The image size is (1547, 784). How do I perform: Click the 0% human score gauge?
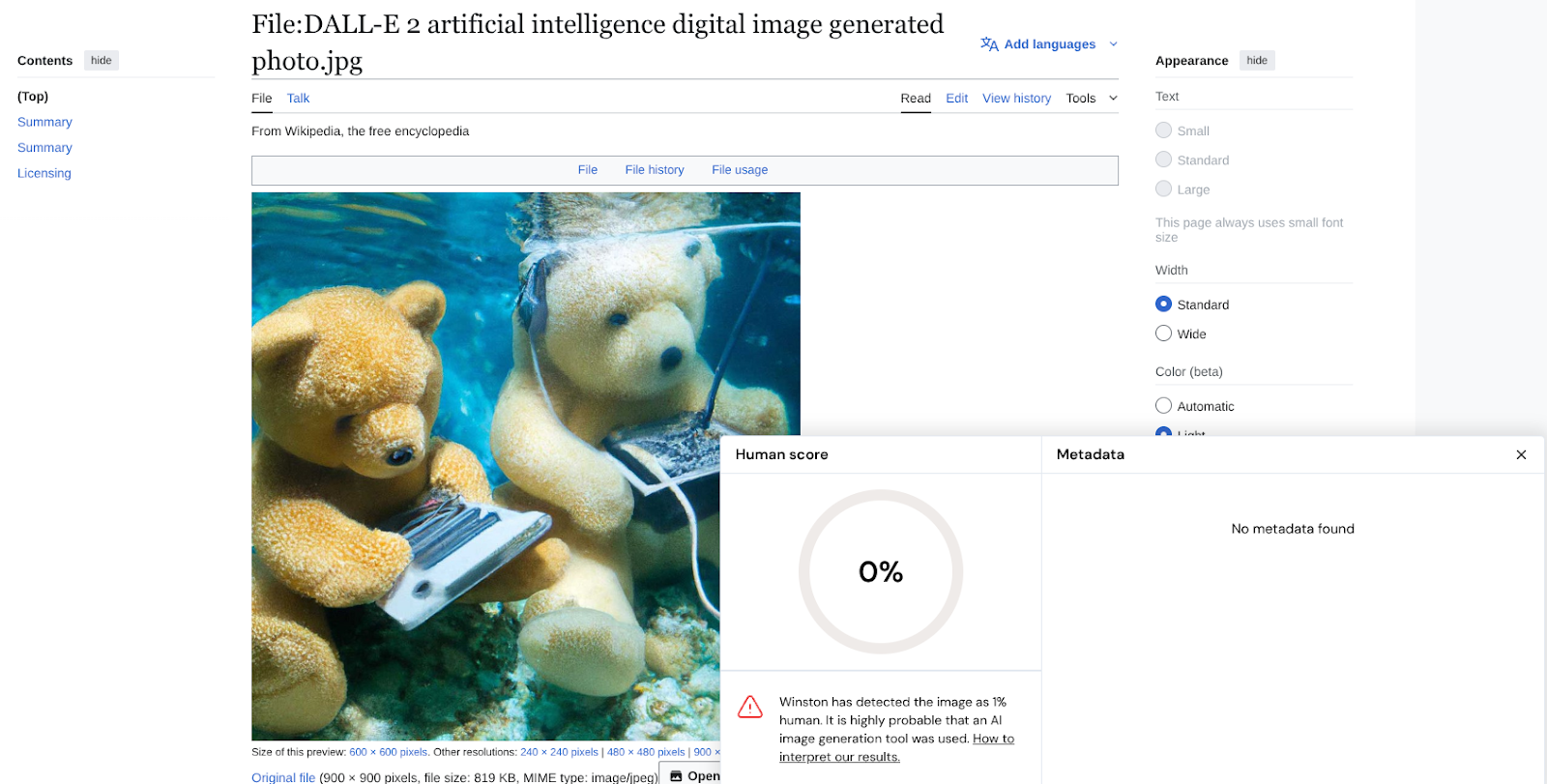(881, 572)
